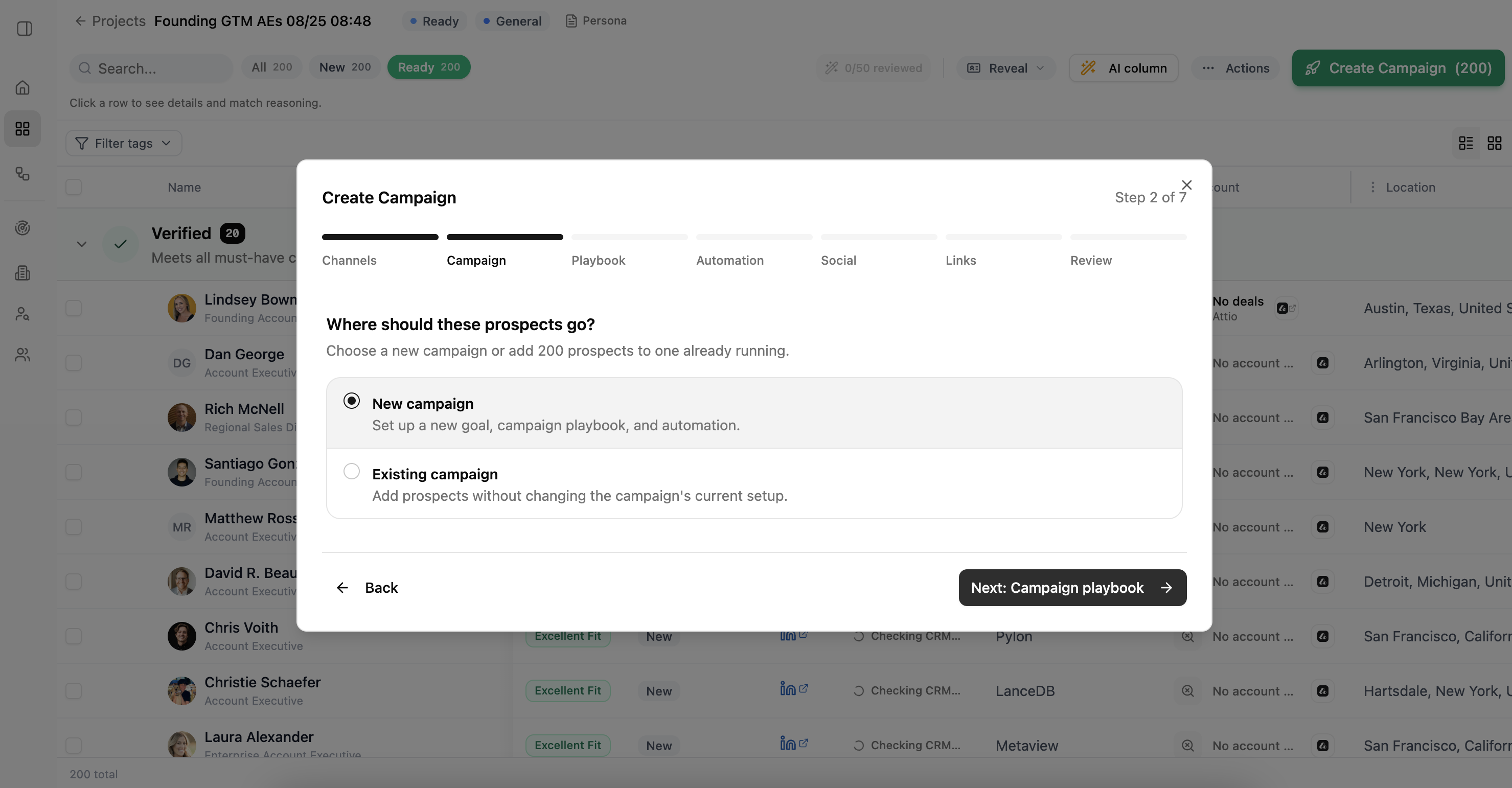Tick the checkbox for Dan George
The width and height of the screenshot is (1512, 788).
pos(74,363)
